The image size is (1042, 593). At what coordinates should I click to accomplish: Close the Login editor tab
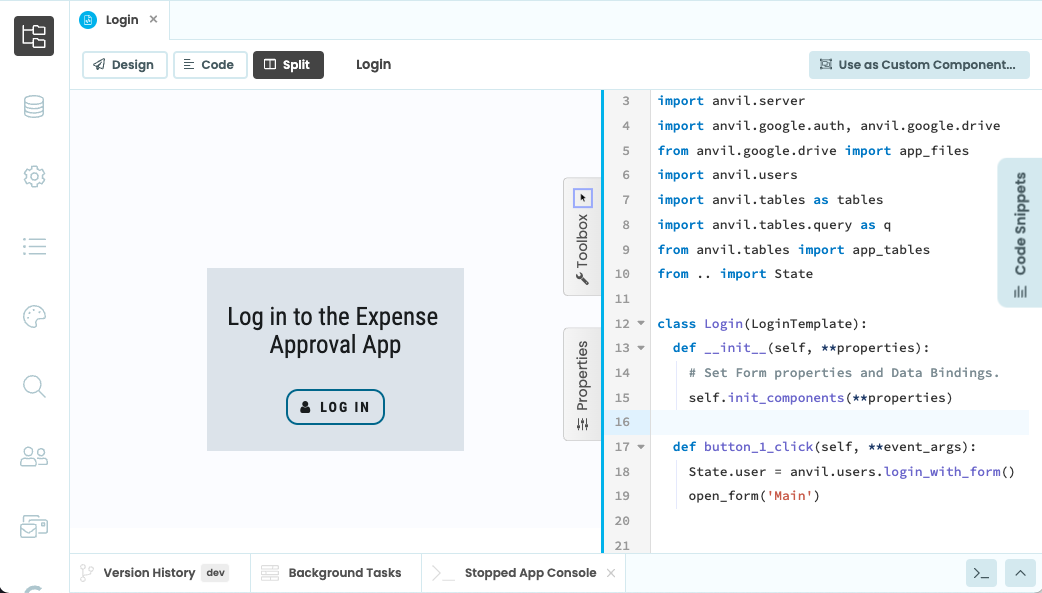(153, 20)
